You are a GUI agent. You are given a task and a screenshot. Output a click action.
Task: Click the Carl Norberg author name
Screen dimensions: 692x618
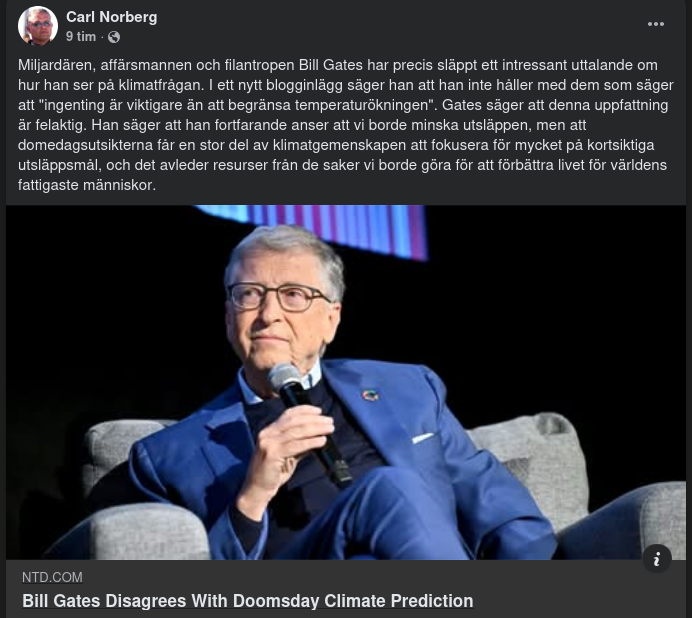coord(112,17)
